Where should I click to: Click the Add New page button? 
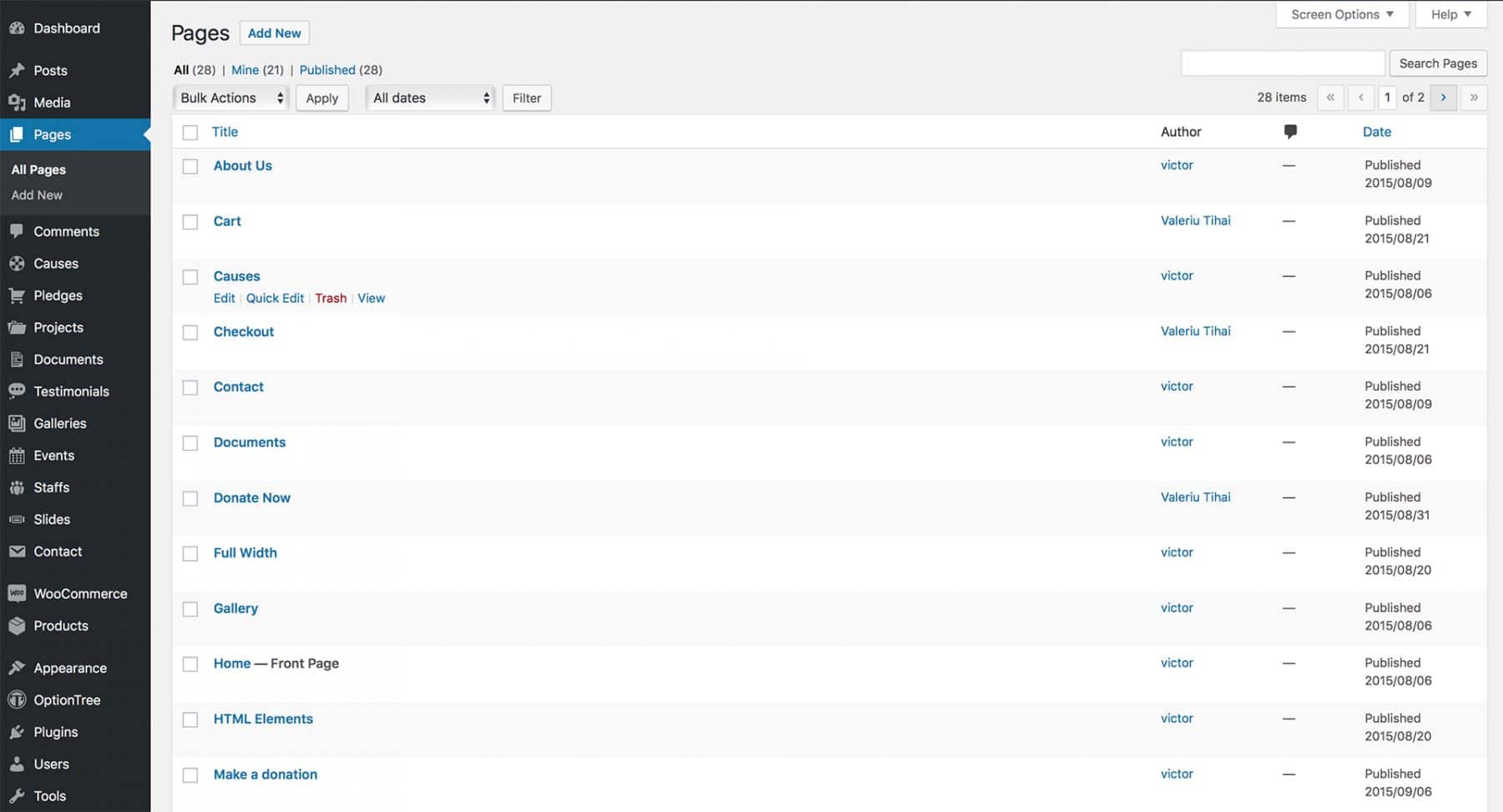pos(274,33)
